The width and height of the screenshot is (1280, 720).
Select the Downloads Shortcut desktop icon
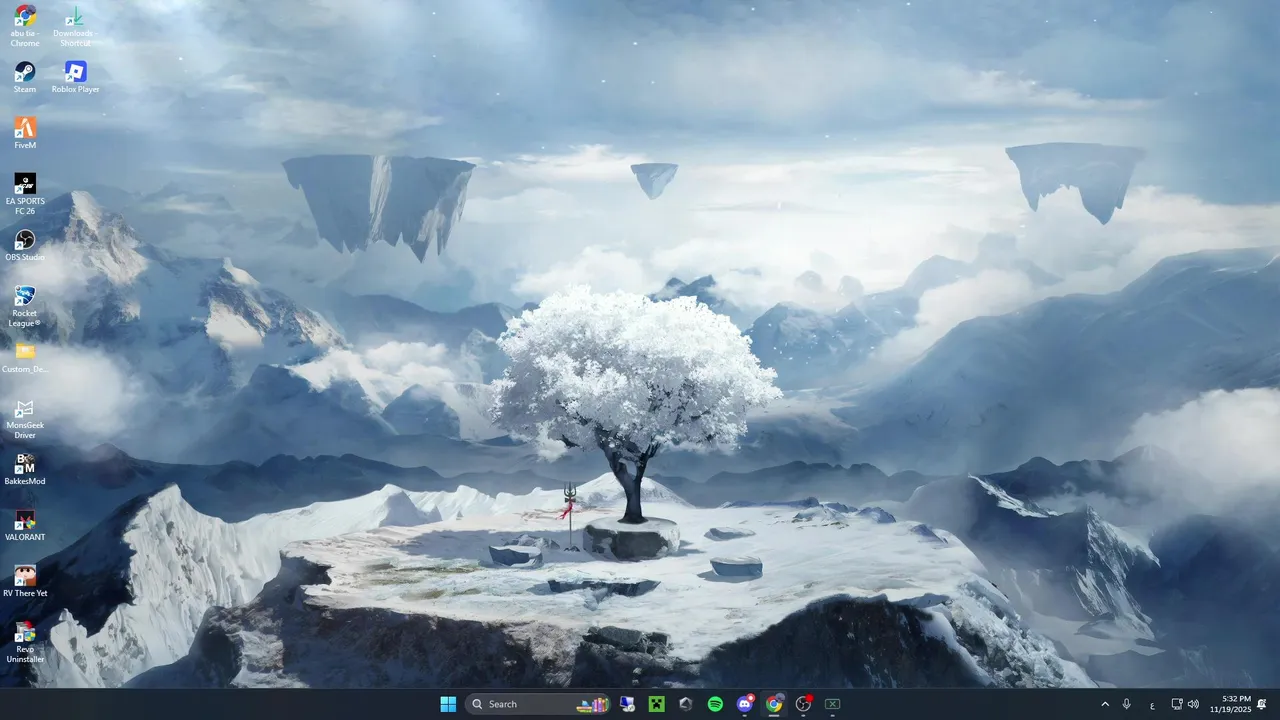click(75, 26)
